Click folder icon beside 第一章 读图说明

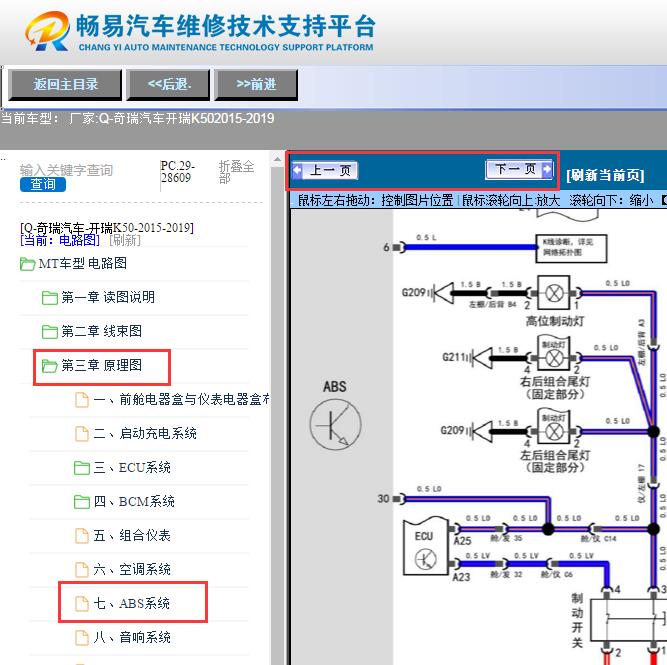point(50,298)
